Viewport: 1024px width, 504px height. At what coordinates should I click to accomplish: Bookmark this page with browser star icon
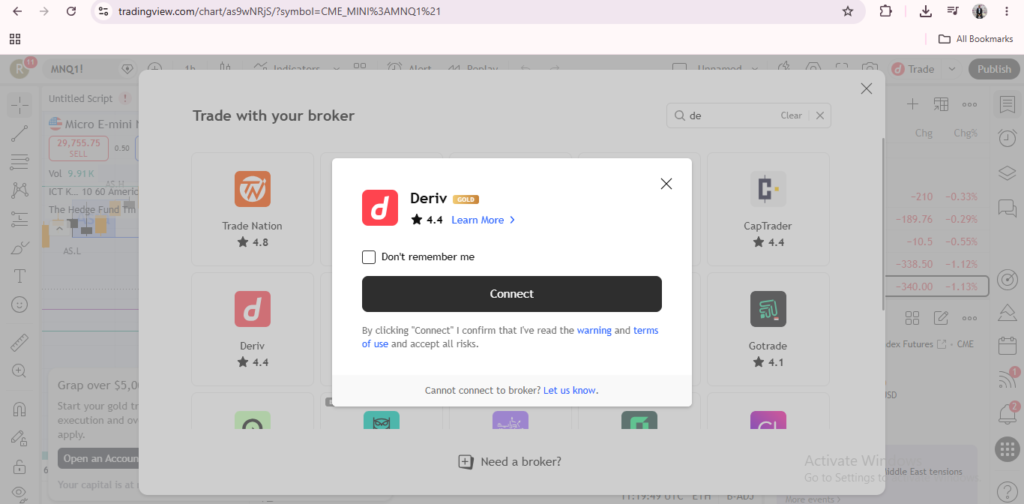(848, 11)
